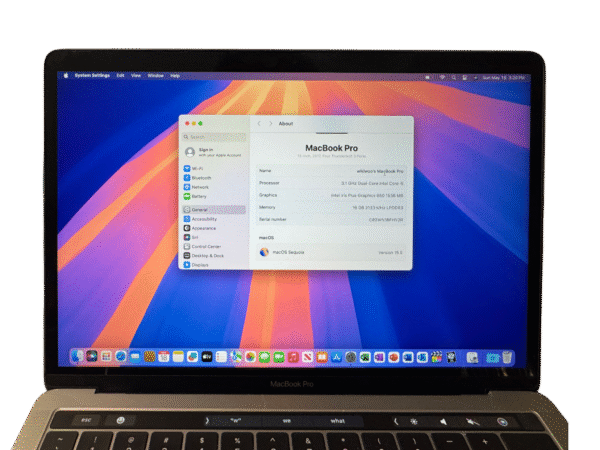Click the MacBook Pro heading
Screen dimensions: 600x450
[x=331, y=148]
